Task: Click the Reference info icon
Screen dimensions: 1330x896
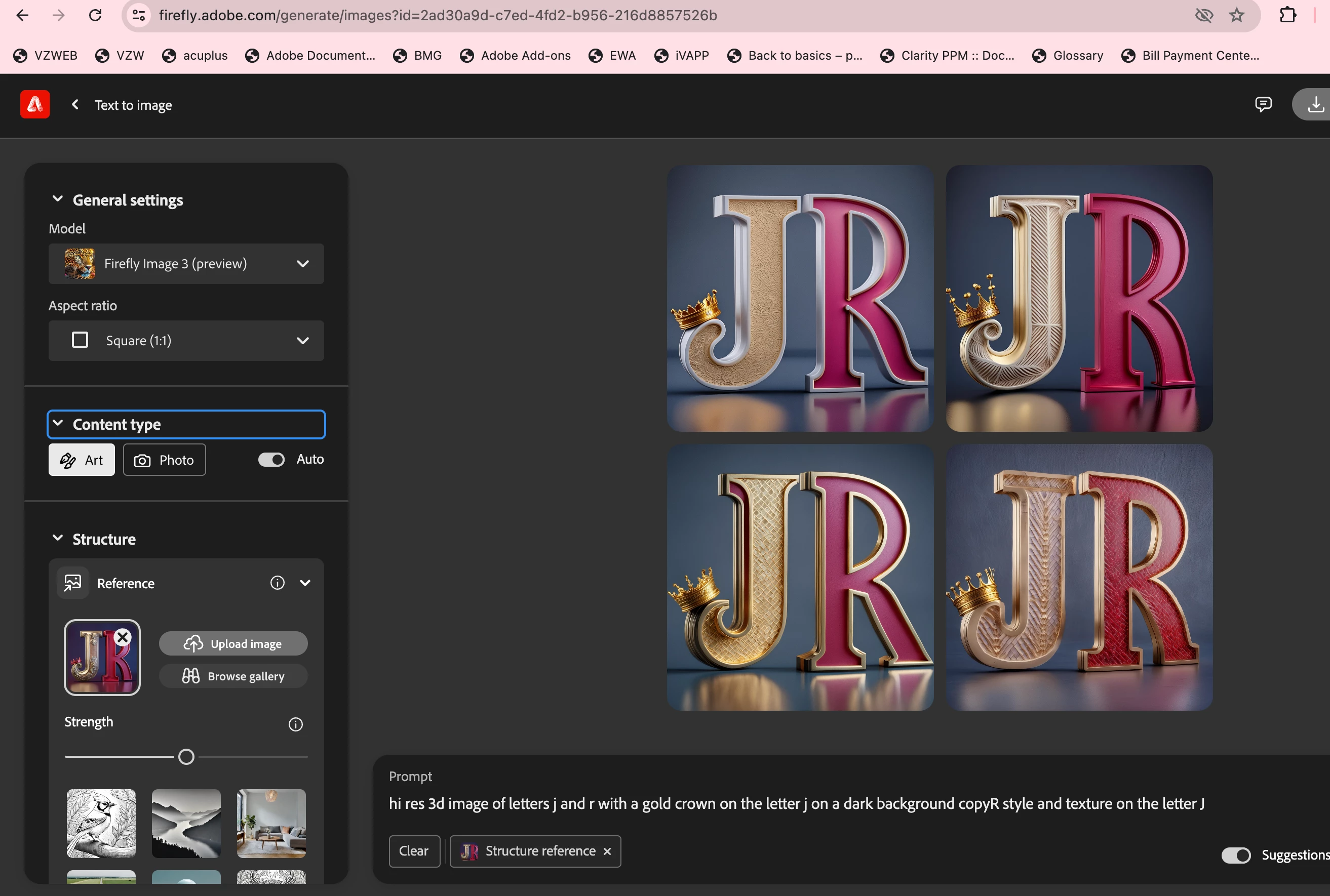Action: coord(277,583)
